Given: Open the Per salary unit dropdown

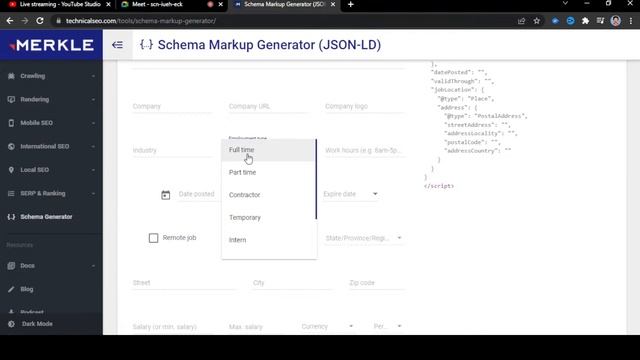Looking at the screenshot, I should point(388,327).
